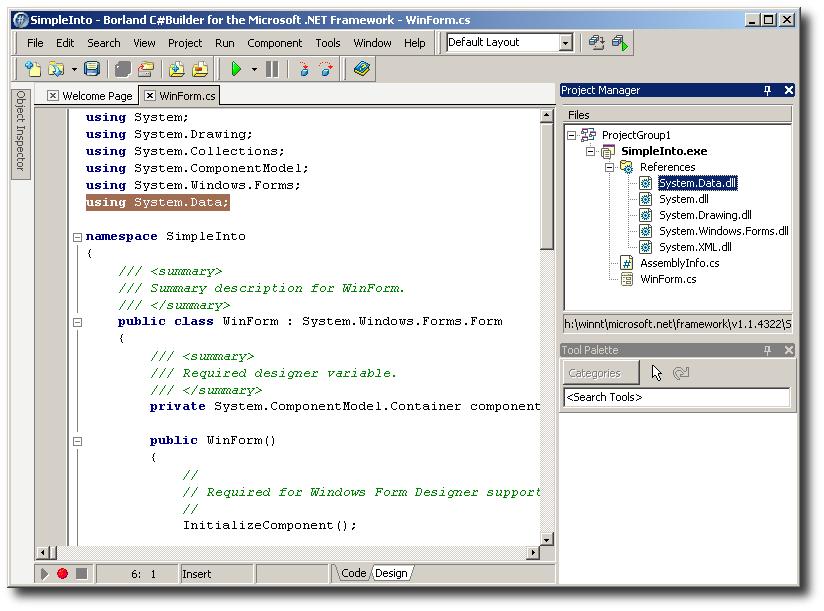Open the Run button dropdown arrow
The height and width of the screenshot is (611, 824).
click(x=254, y=69)
